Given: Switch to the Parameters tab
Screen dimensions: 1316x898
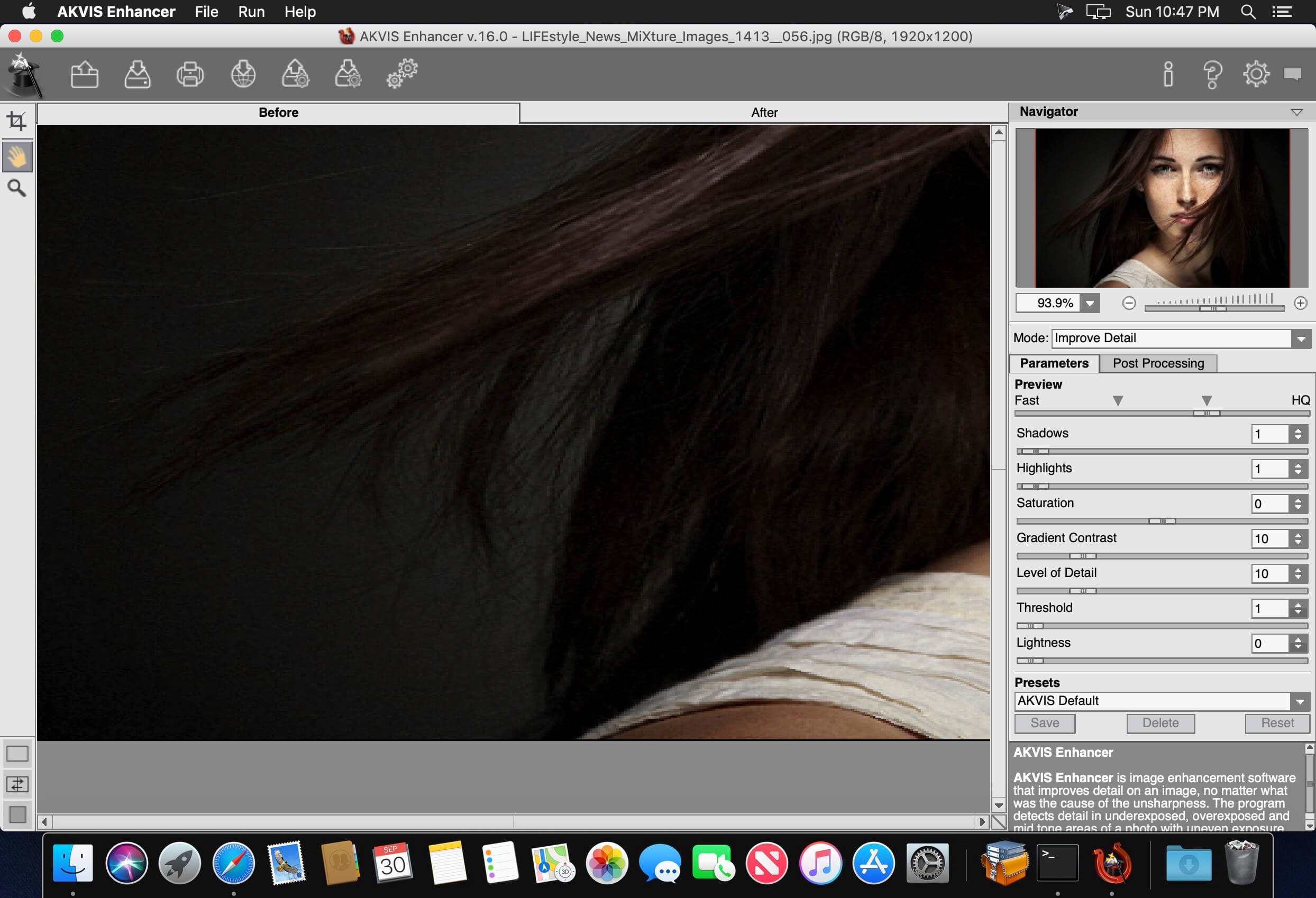Looking at the screenshot, I should click(x=1054, y=363).
